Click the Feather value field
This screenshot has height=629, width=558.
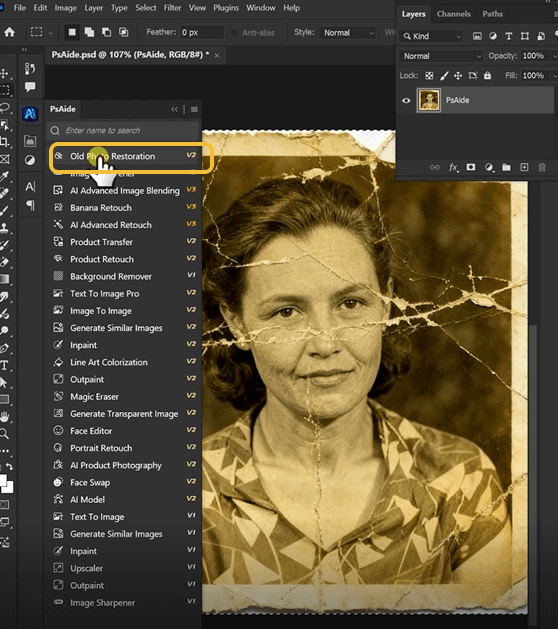coord(202,32)
